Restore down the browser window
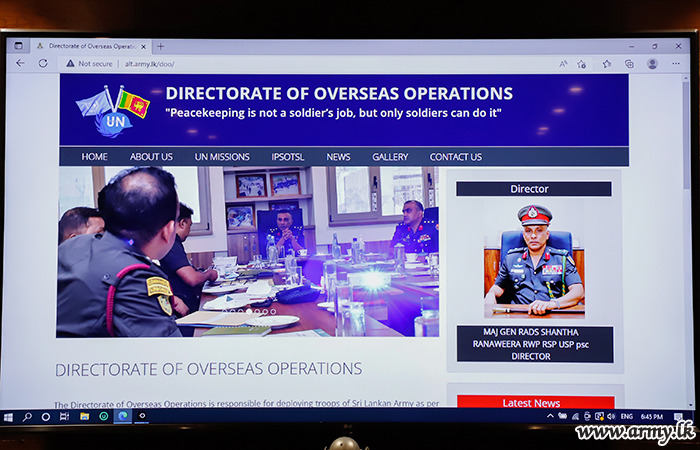 [x=655, y=46]
